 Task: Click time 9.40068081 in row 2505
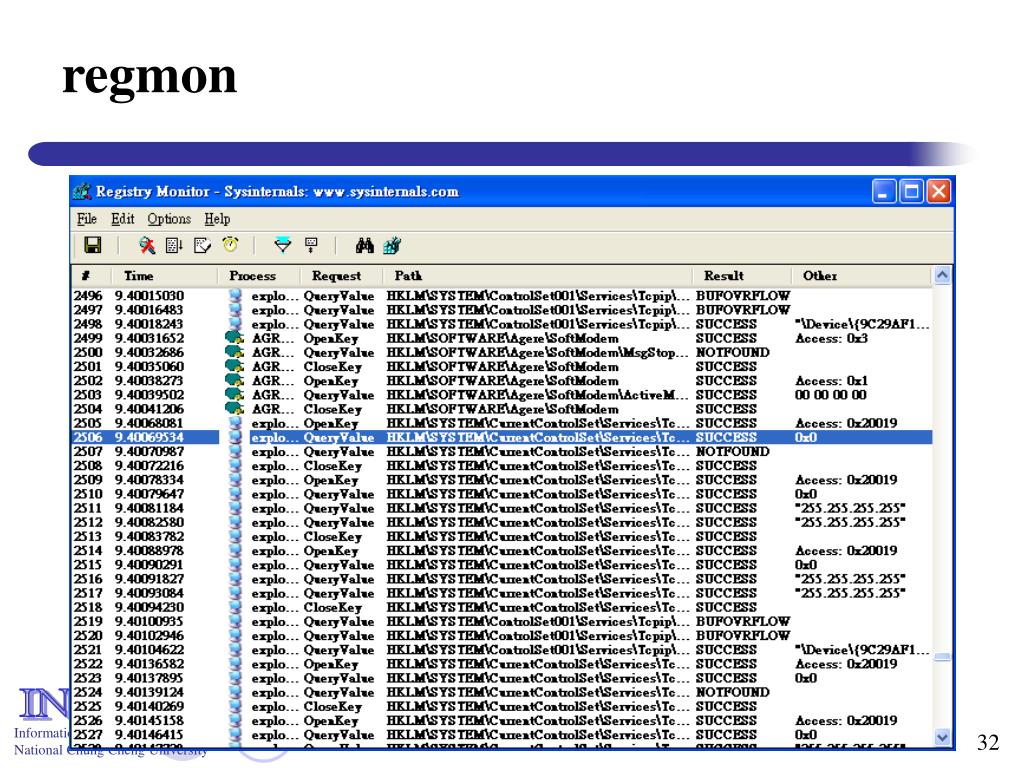coord(149,423)
